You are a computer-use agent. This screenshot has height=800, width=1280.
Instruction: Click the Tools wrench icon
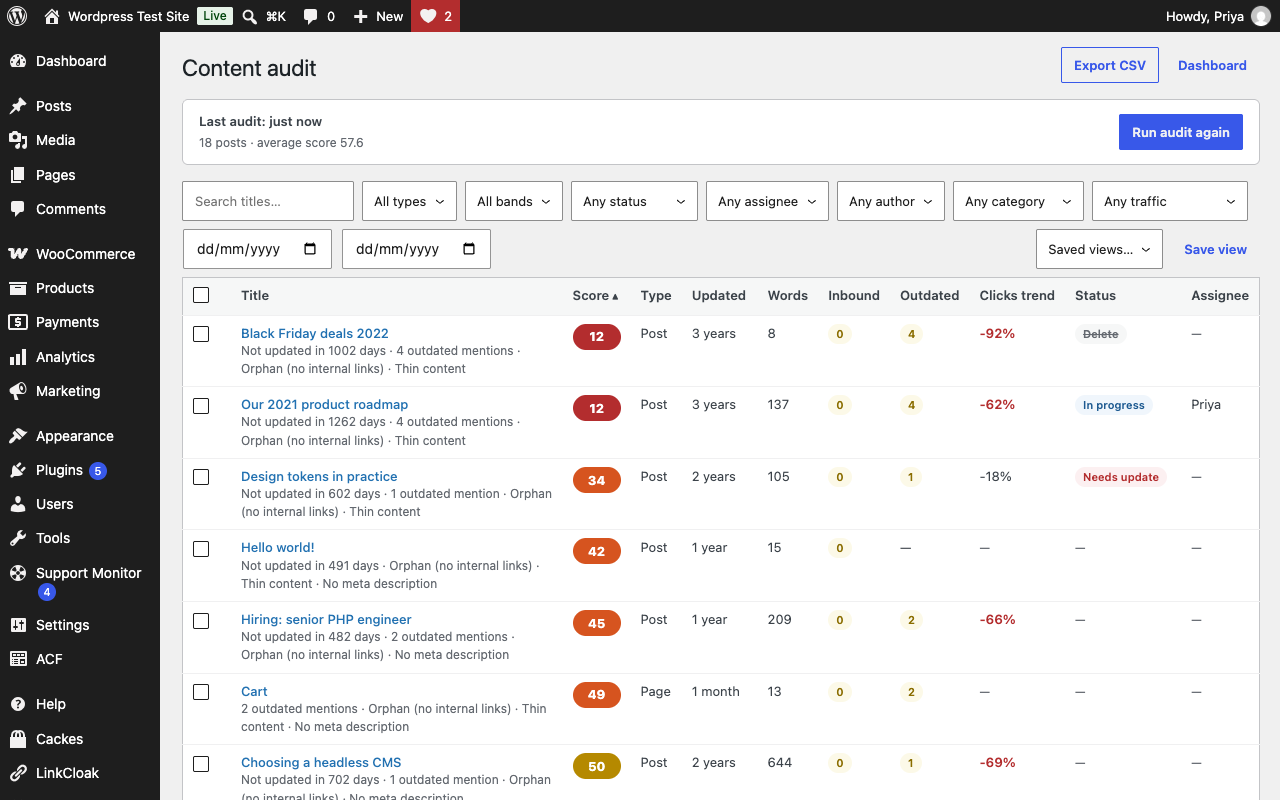(x=18, y=538)
